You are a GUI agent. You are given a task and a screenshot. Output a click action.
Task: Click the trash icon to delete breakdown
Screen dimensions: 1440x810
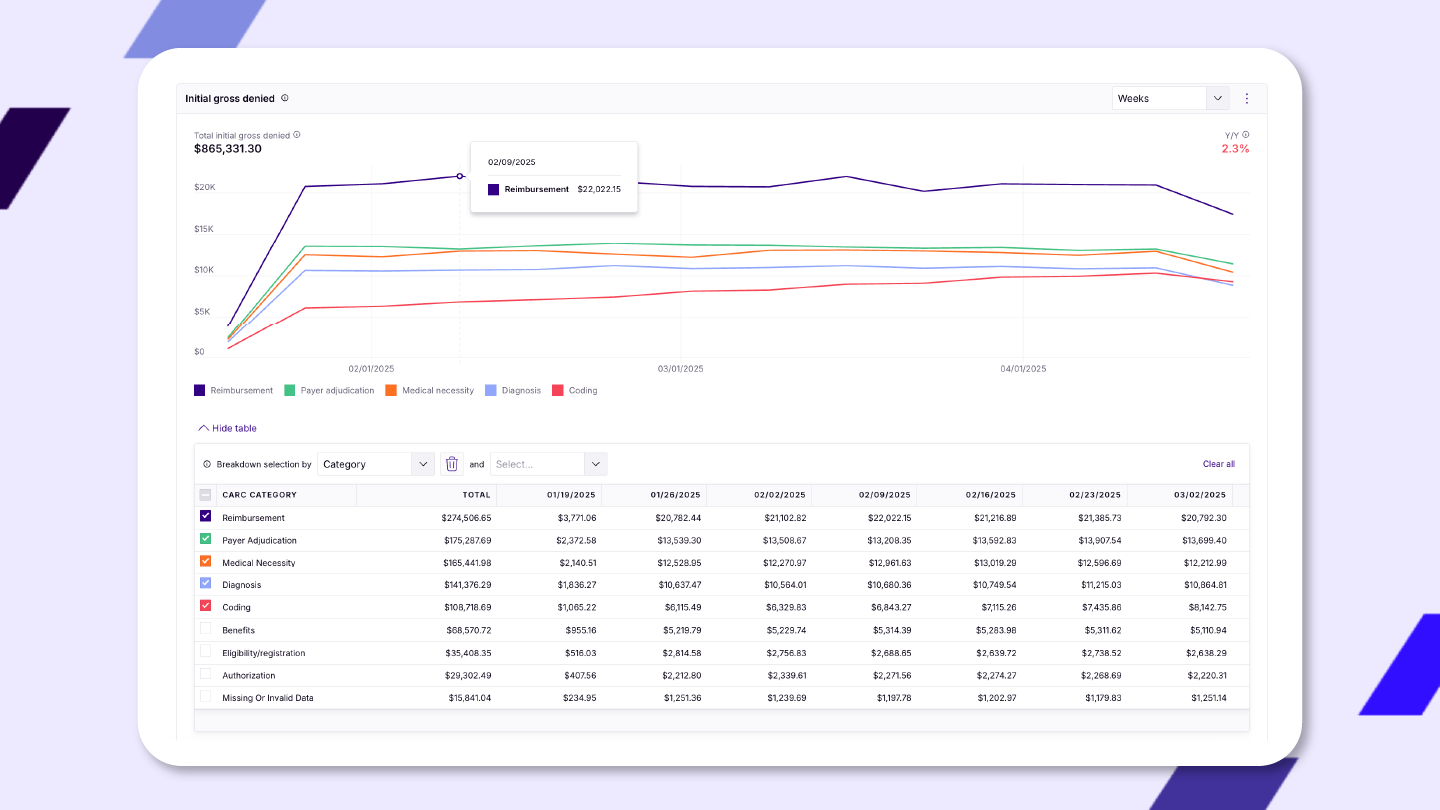452,464
